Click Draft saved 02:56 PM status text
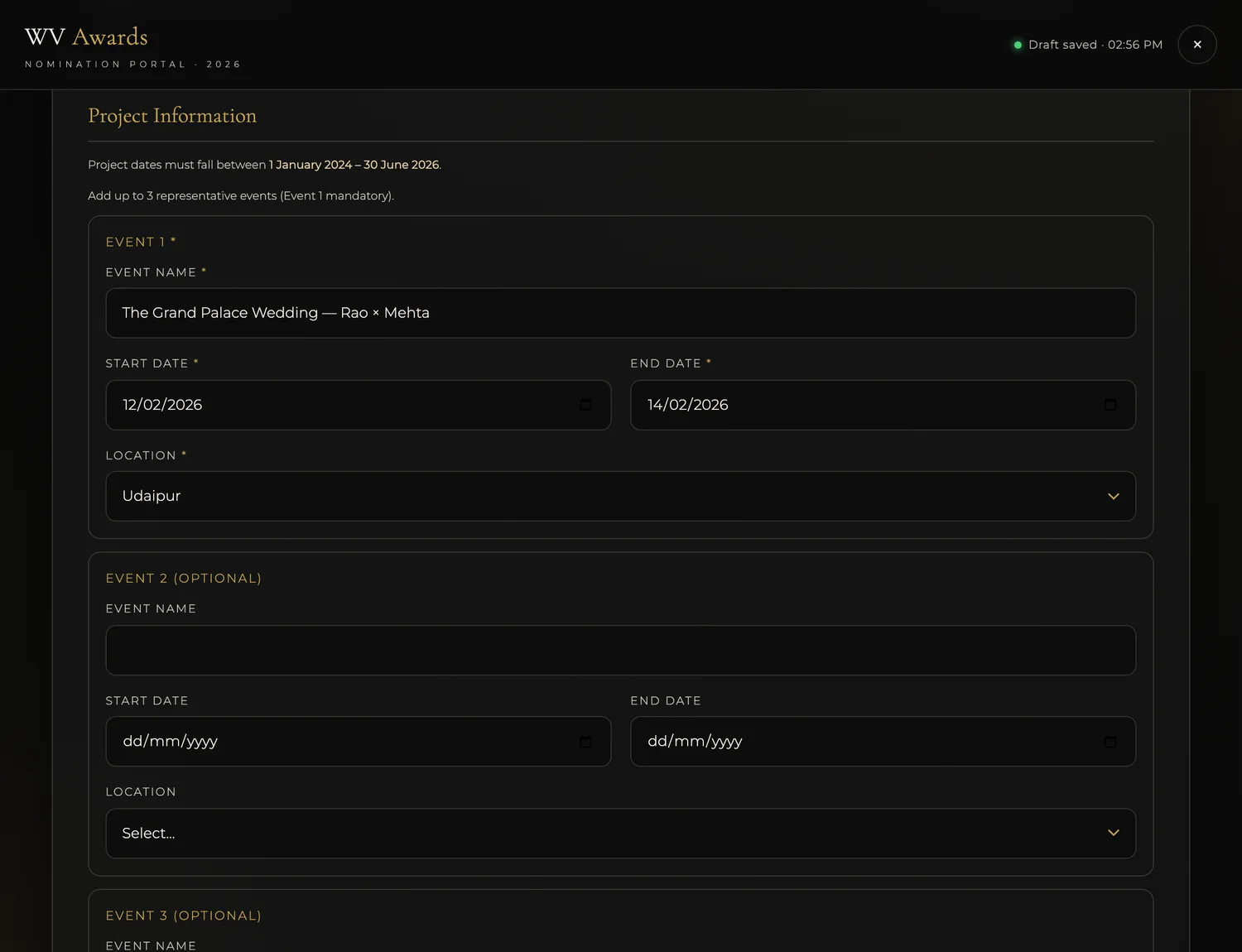The height and width of the screenshot is (952, 1242). click(1095, 45)
